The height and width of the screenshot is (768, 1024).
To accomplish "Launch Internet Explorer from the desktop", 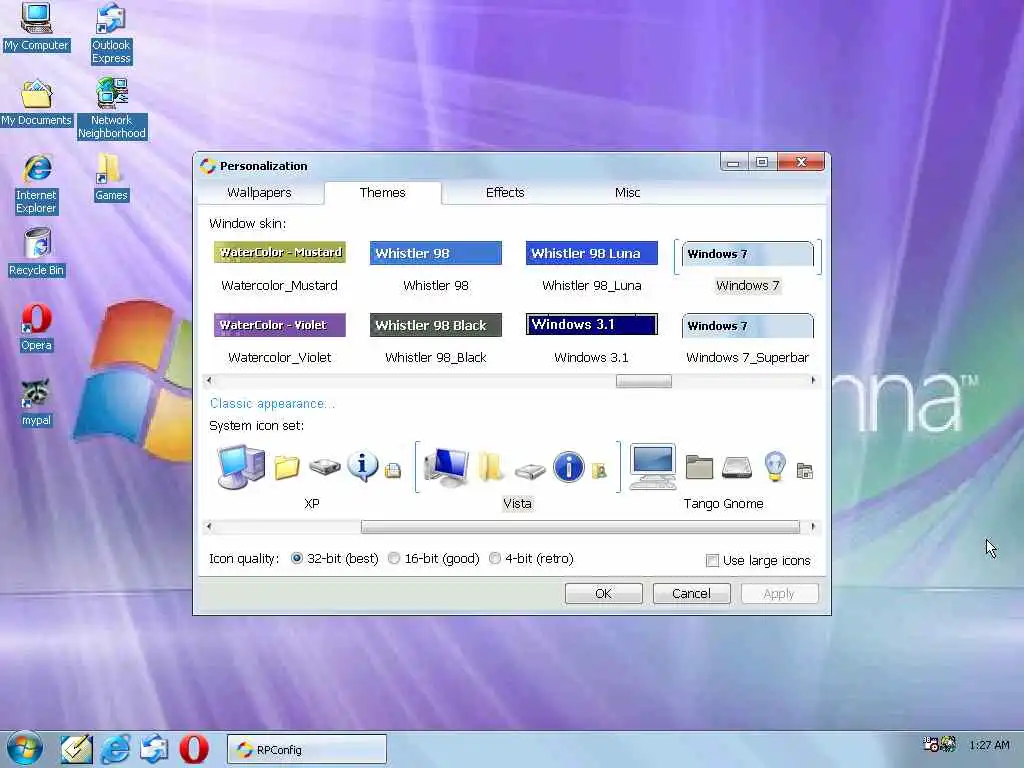I will tap(37, 184).
